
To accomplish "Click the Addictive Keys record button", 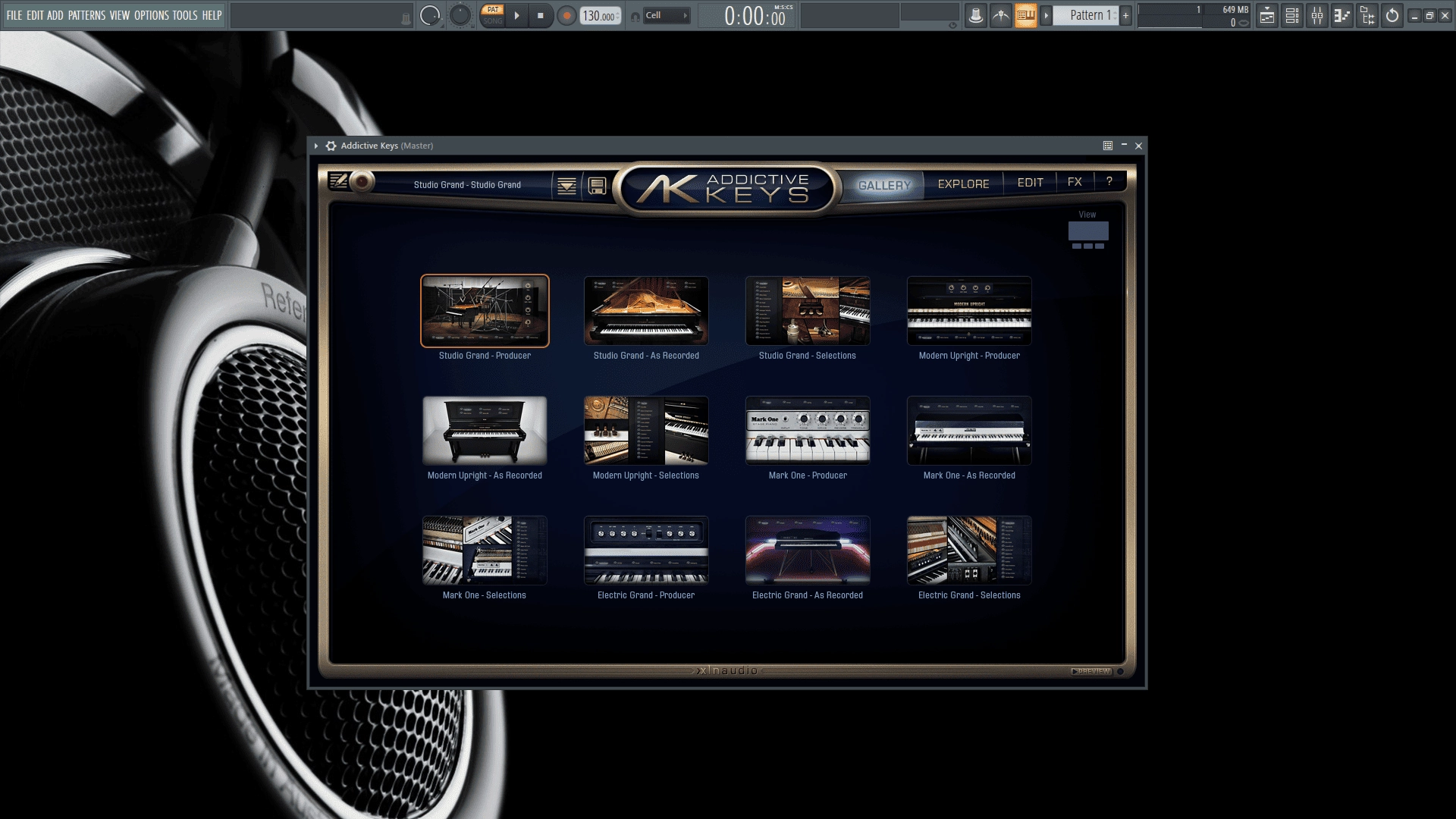I will 362,182.
